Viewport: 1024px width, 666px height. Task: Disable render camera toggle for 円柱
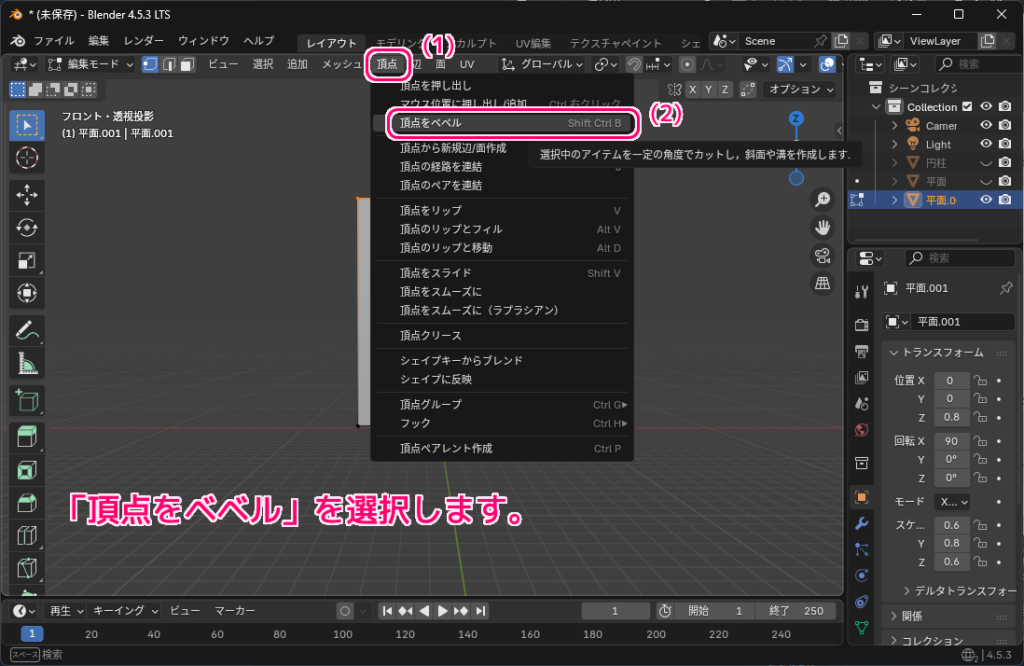(x=1006, y=162)
